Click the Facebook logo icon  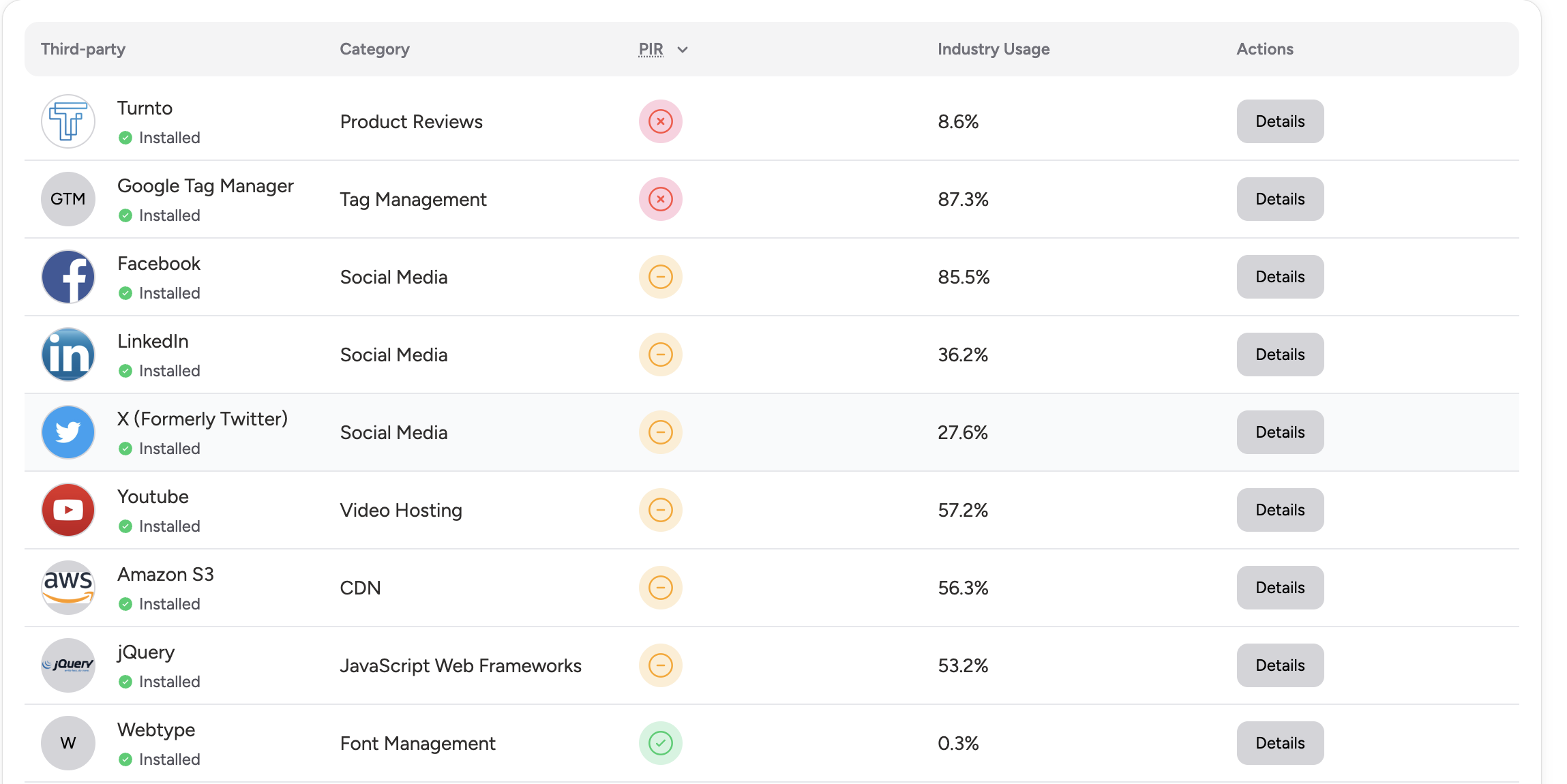pyautogui.click(x=68, y=277)
